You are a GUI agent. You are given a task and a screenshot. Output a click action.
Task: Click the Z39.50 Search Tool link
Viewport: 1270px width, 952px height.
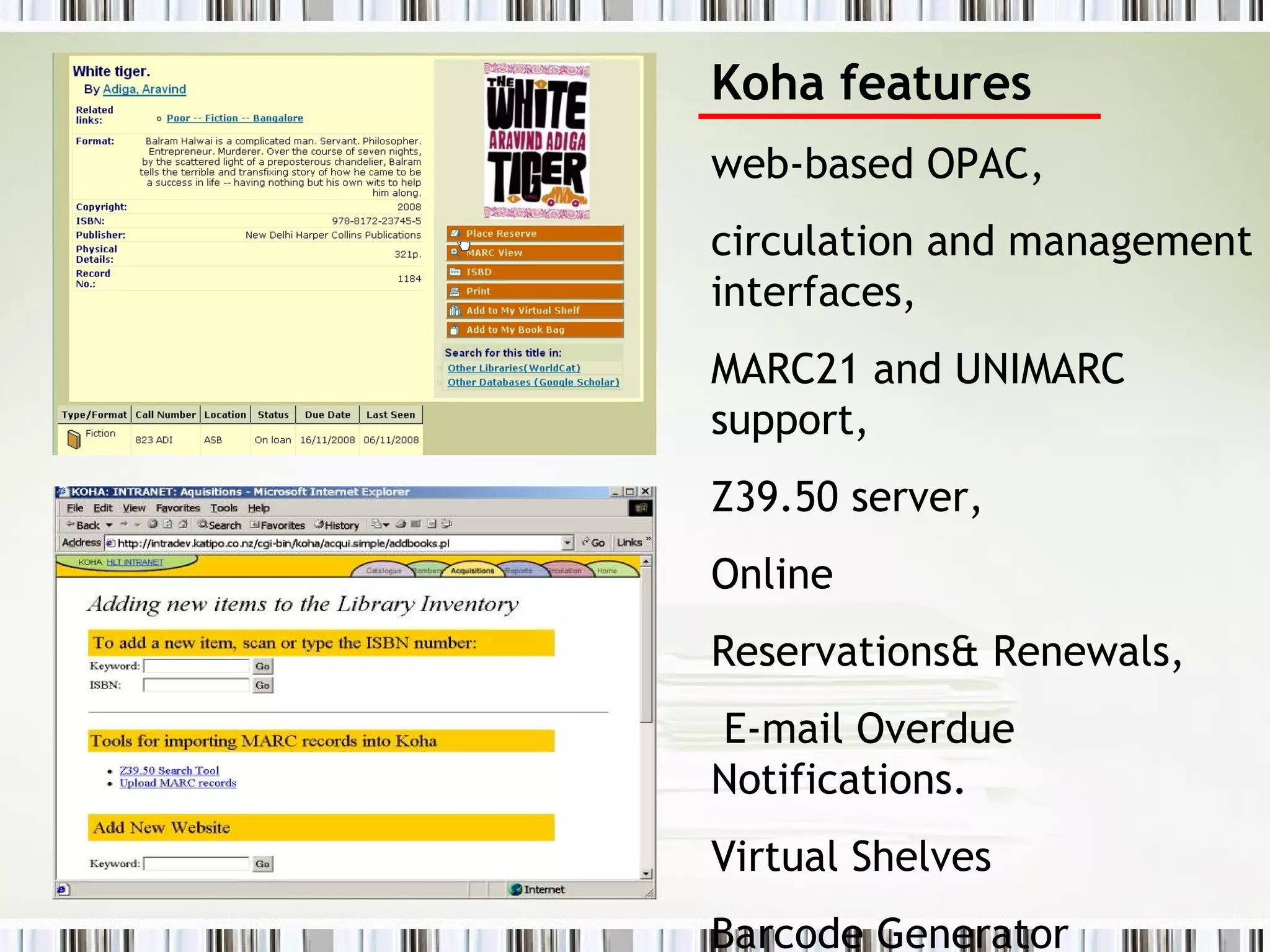[x=169, y=770]
